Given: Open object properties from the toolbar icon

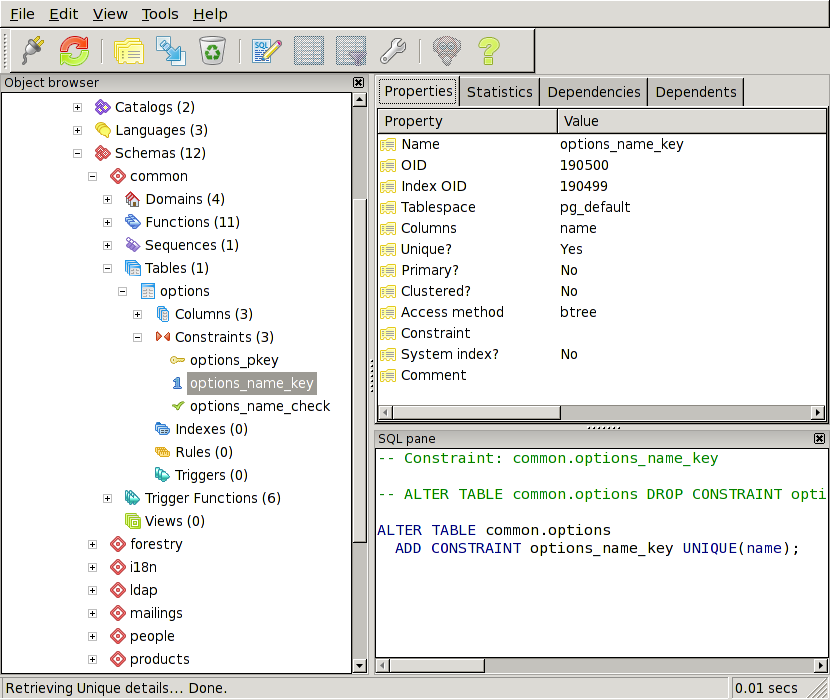Looking at the screenshot, I should tap(128, 50).
